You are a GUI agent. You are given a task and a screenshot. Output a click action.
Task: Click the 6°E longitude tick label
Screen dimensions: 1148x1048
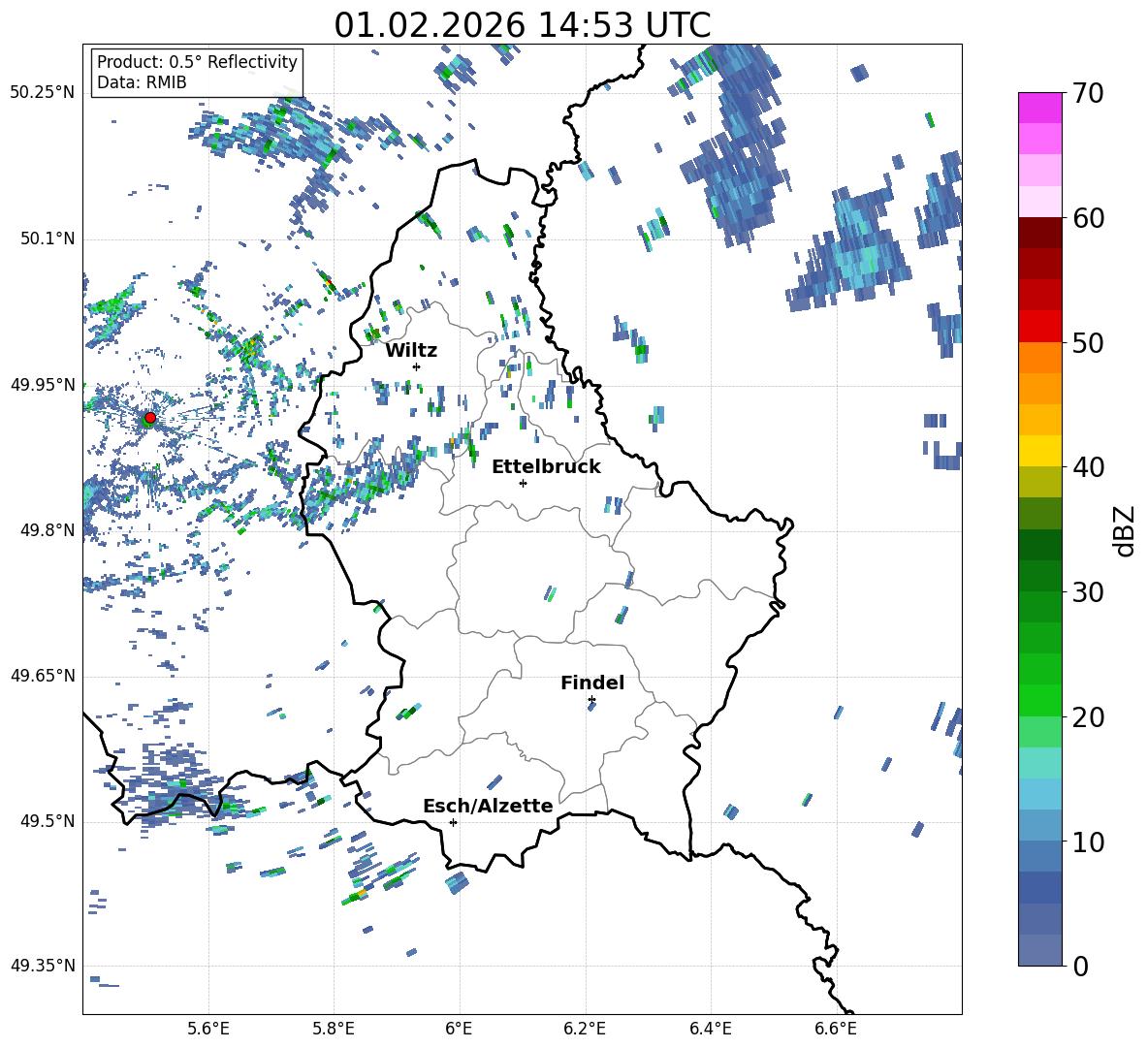click(x=459, y=1029)
